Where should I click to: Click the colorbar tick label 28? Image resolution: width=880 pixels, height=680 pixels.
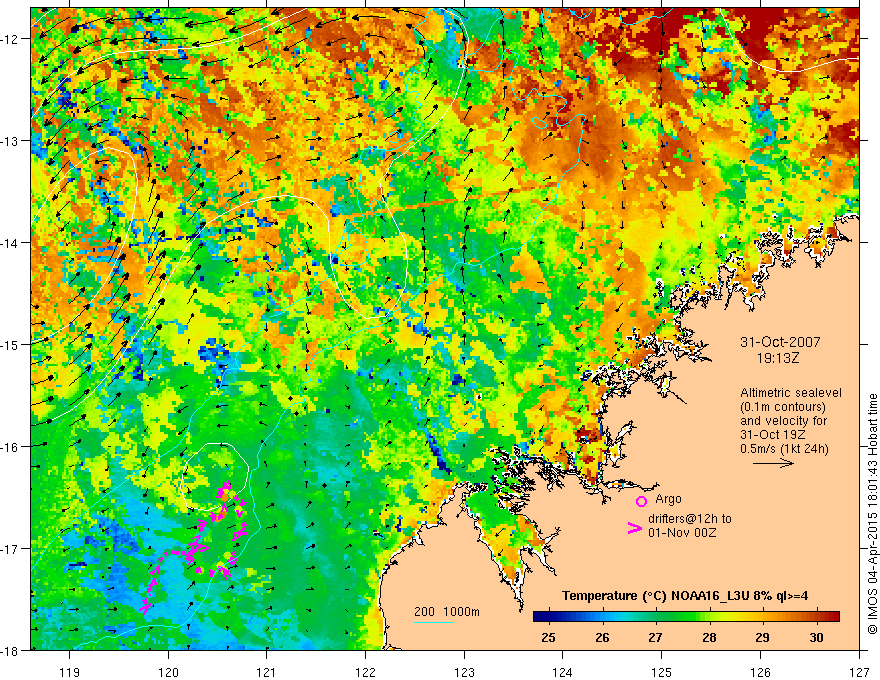click(x=709, y=637)
